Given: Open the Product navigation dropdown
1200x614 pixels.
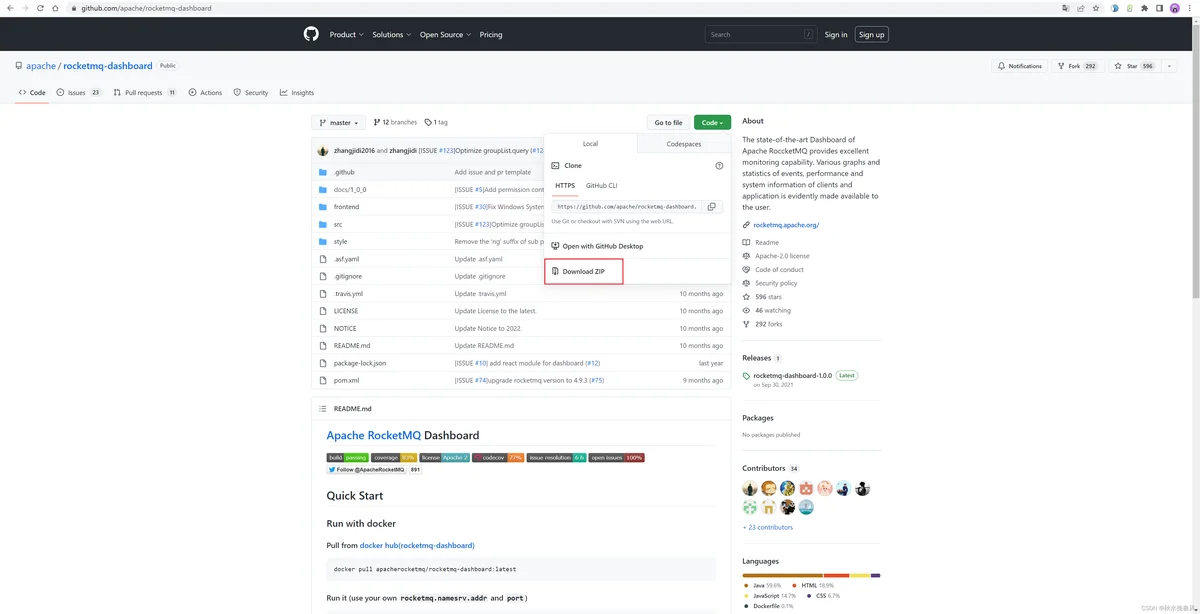Looking at the screenshot, I should click(345, 34).
